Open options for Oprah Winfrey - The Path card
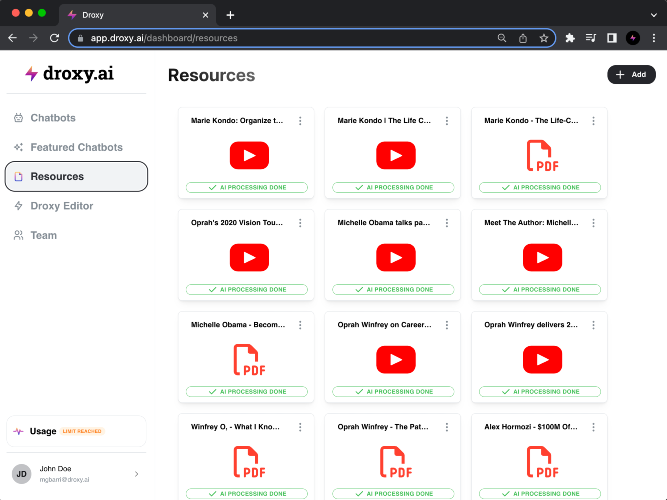667x500 pixels. [447, 427]
